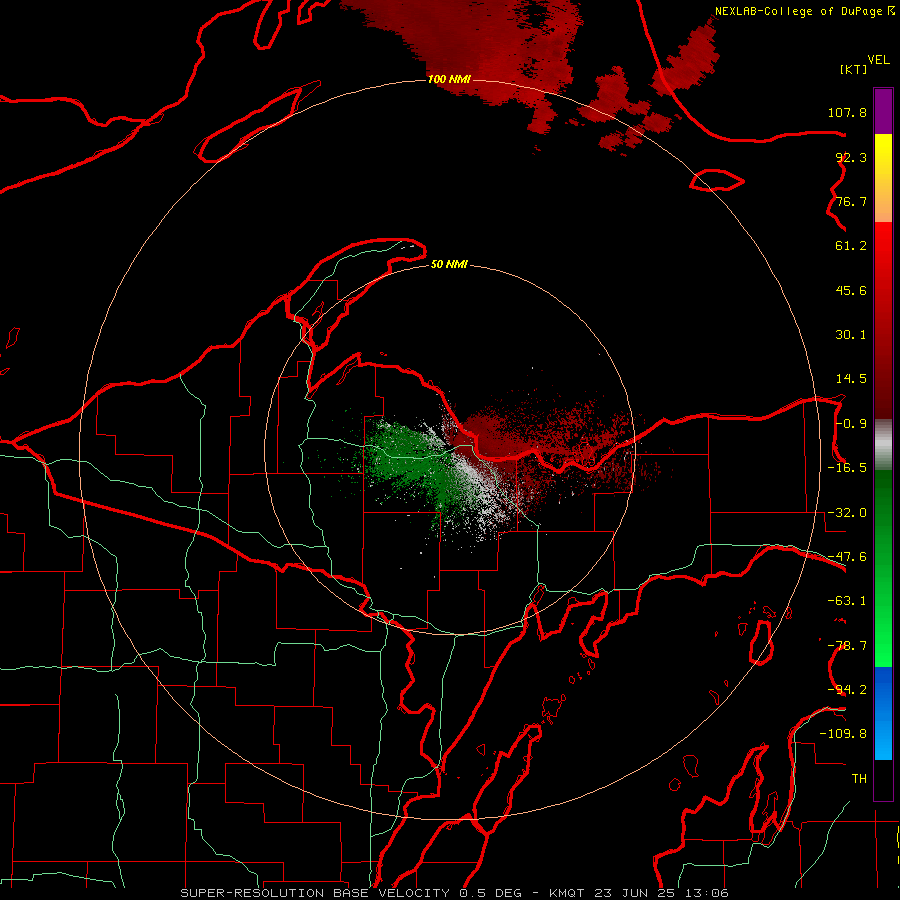The width and height of the screenshot is (900, 900).
Task: Pick the gray near-zero segment of color bar
Action: [x=883, y=445]
